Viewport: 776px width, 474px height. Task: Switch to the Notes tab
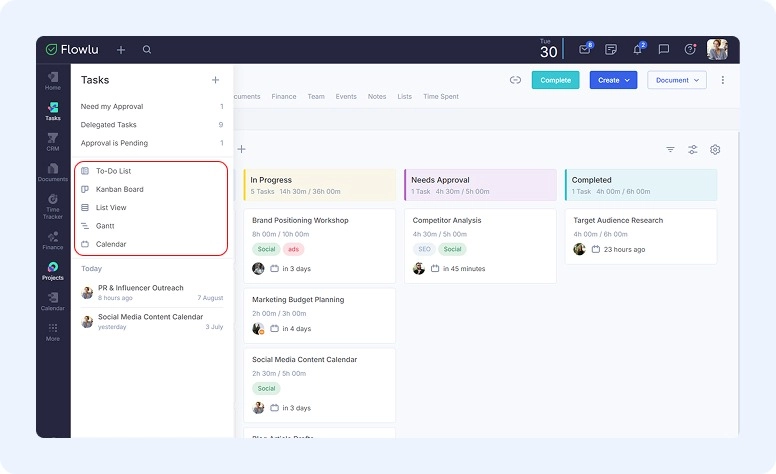tap(377, 96)
